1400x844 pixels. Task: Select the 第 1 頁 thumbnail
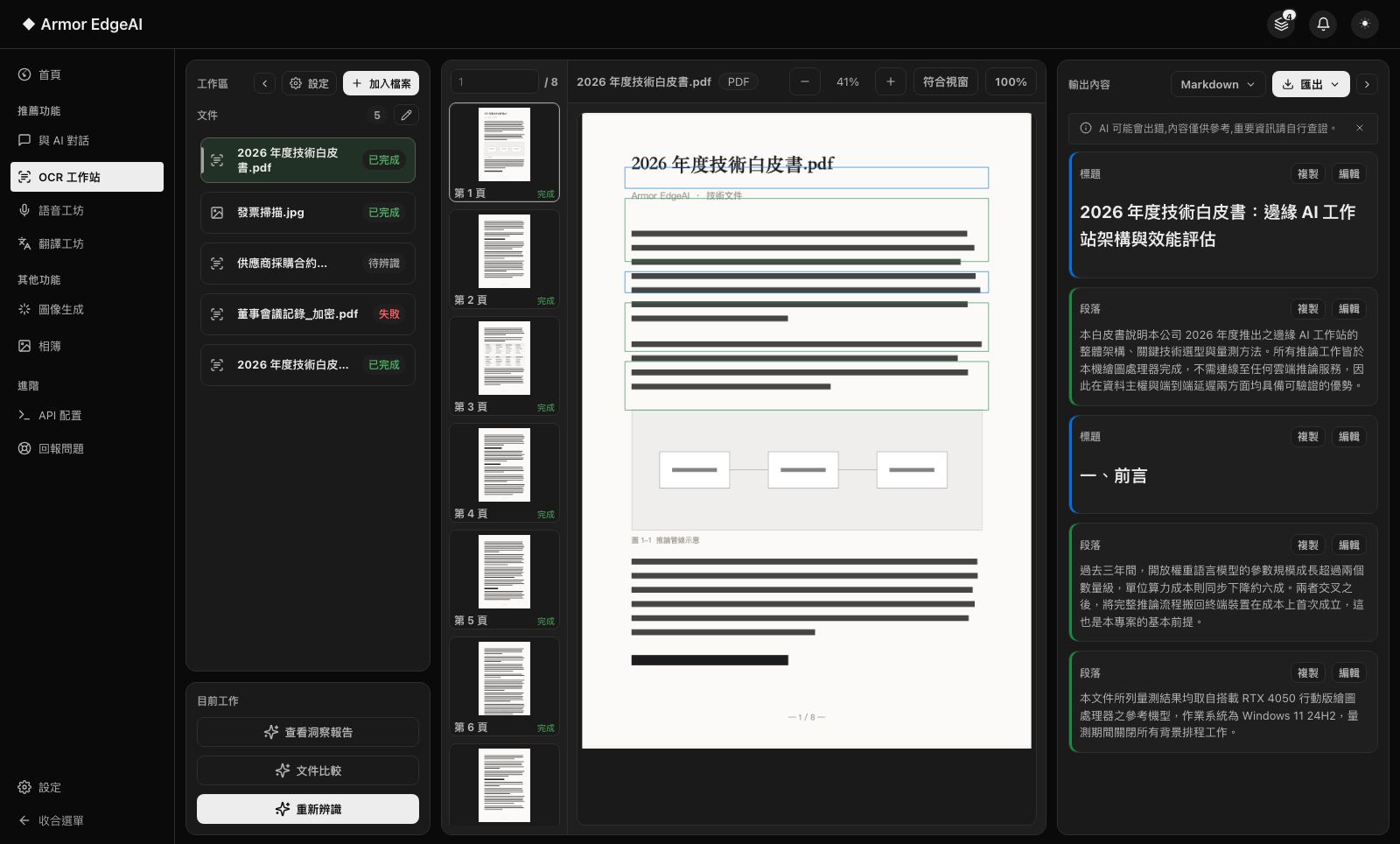(x=504, y=152)
